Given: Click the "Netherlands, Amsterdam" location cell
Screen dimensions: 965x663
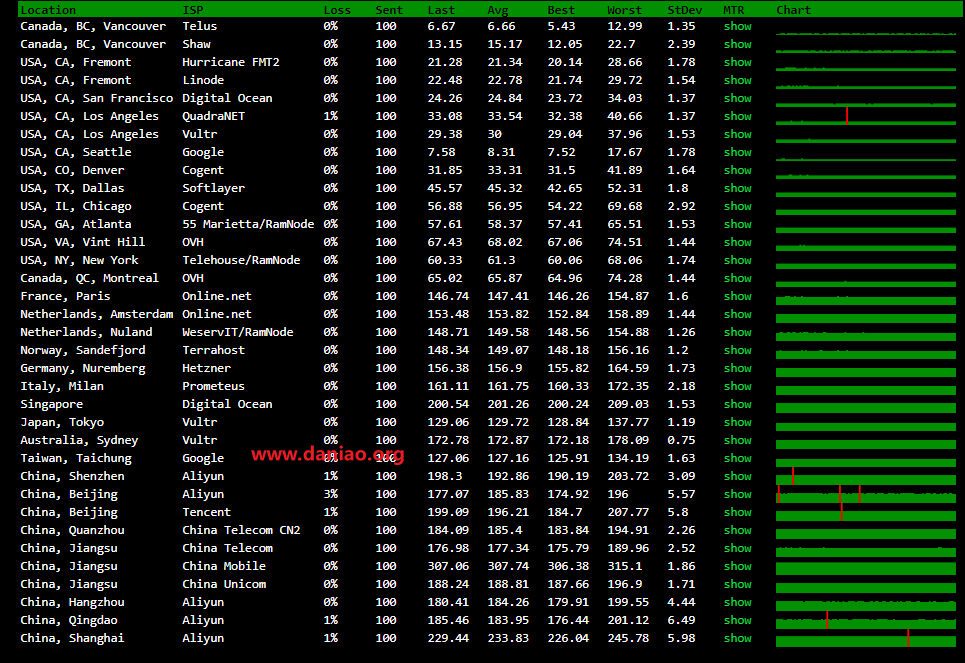Looking at the screenshot, I should pyautogui.click(x=97, y=315).
